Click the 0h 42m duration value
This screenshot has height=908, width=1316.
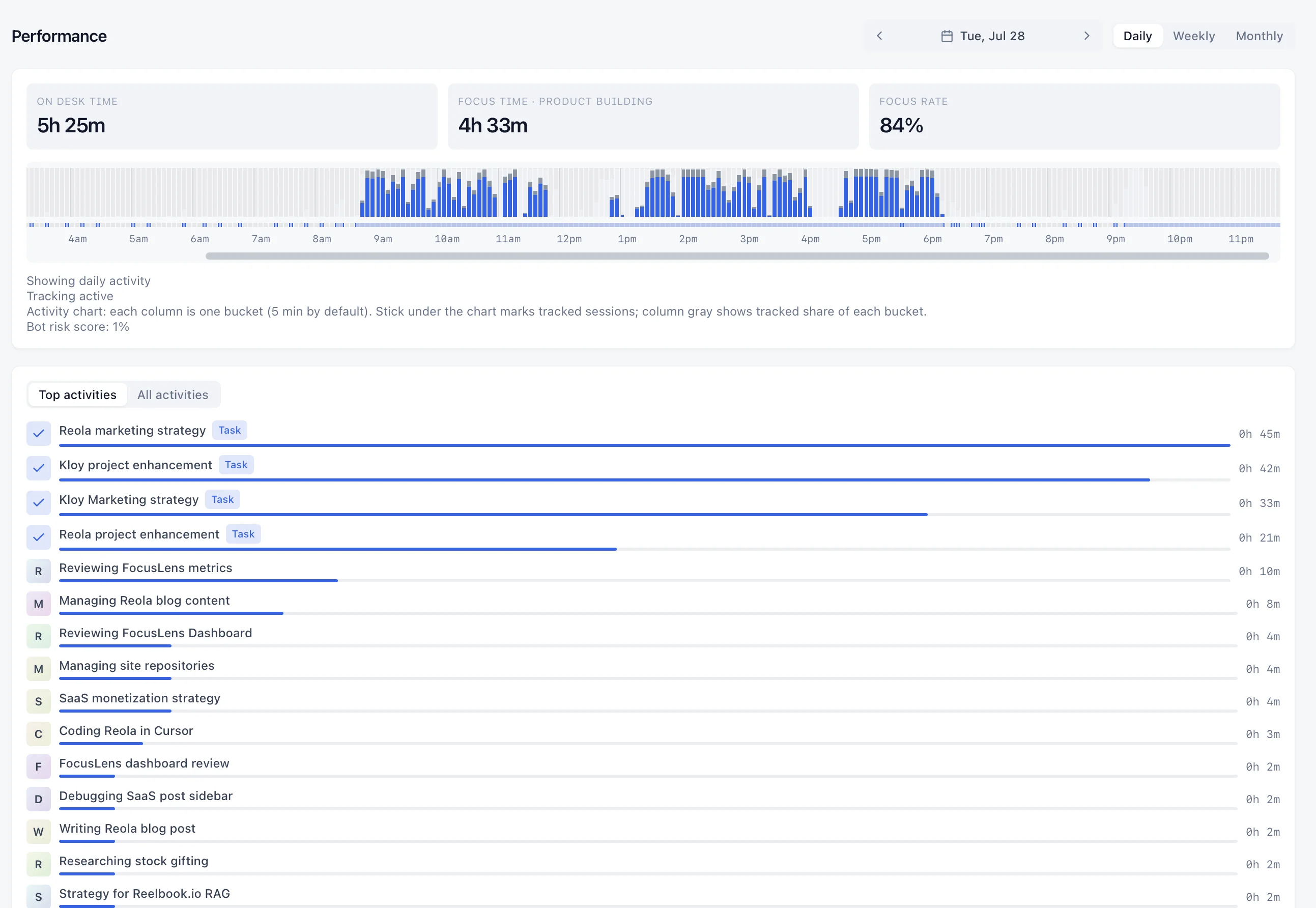(x=1259, y=469)
